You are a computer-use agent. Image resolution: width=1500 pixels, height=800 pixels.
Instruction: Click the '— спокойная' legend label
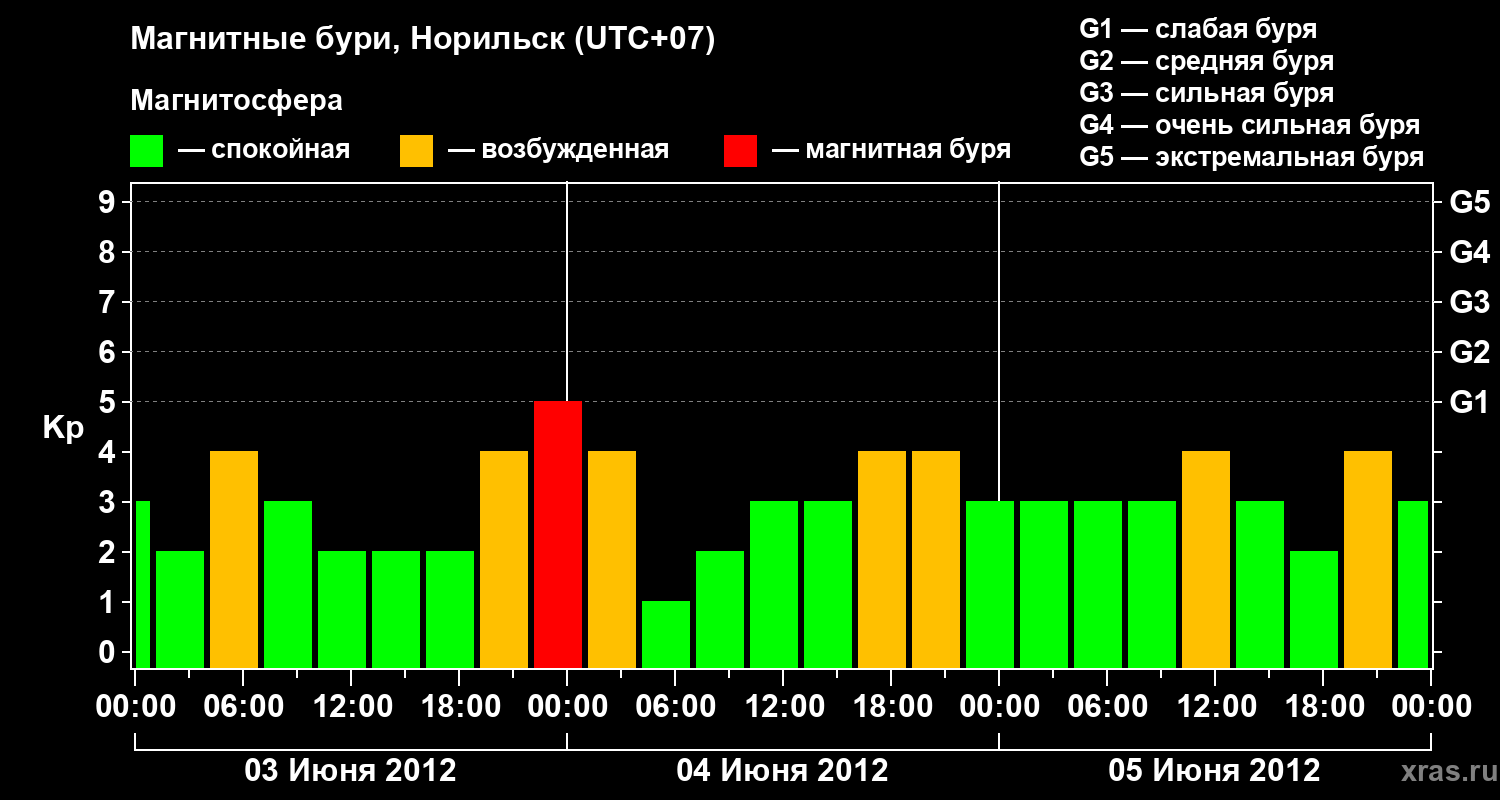point(264,151)
